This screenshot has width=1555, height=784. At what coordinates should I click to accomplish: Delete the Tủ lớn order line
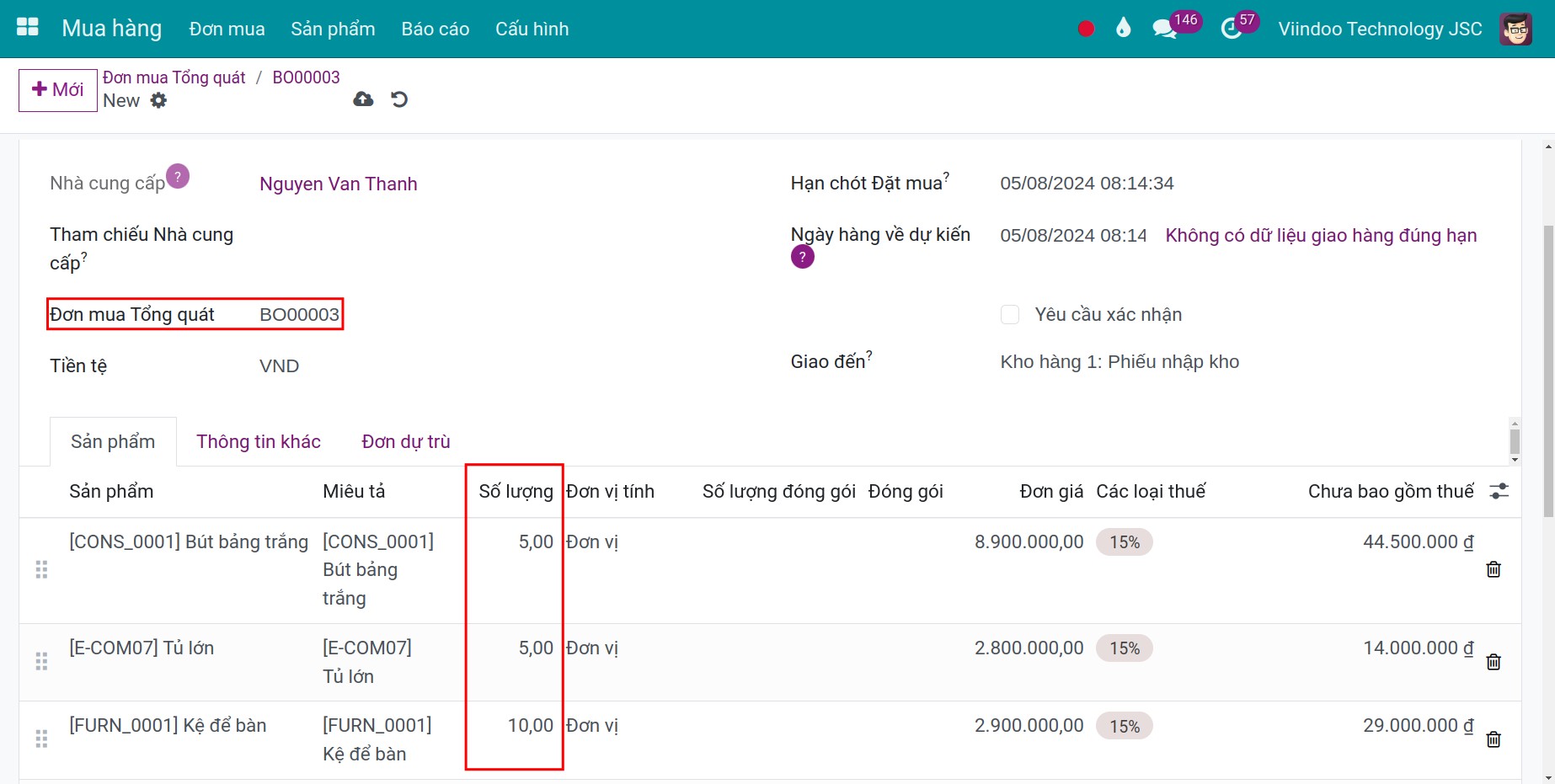[1494, 662]
